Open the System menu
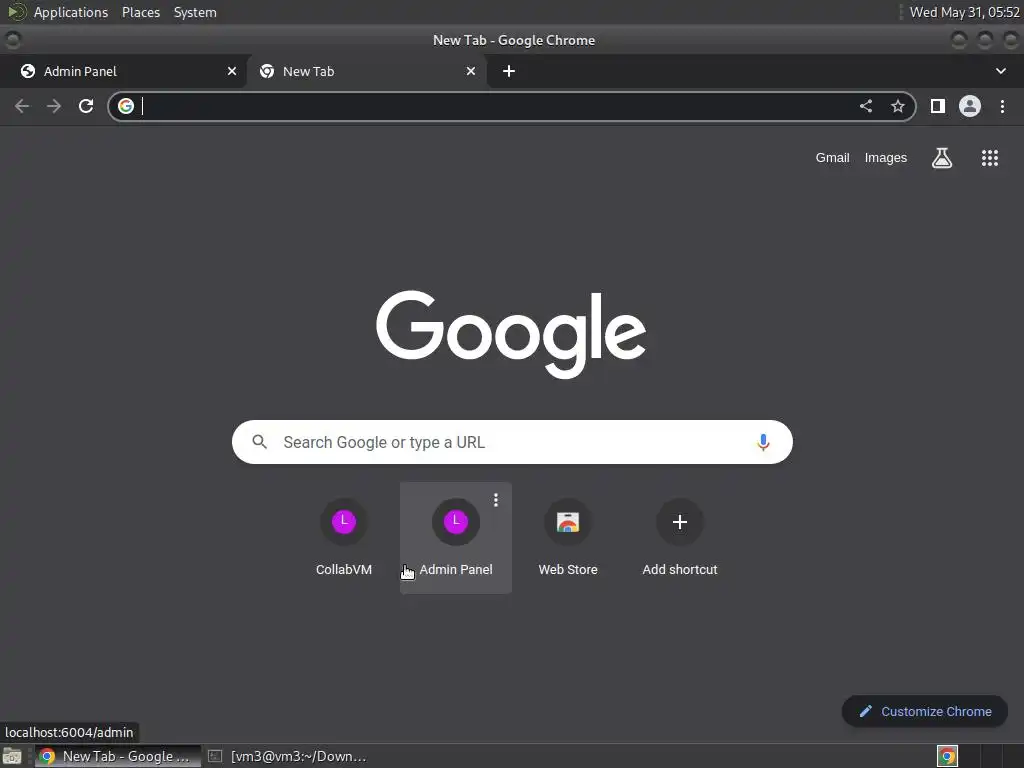 pos(195,12)
